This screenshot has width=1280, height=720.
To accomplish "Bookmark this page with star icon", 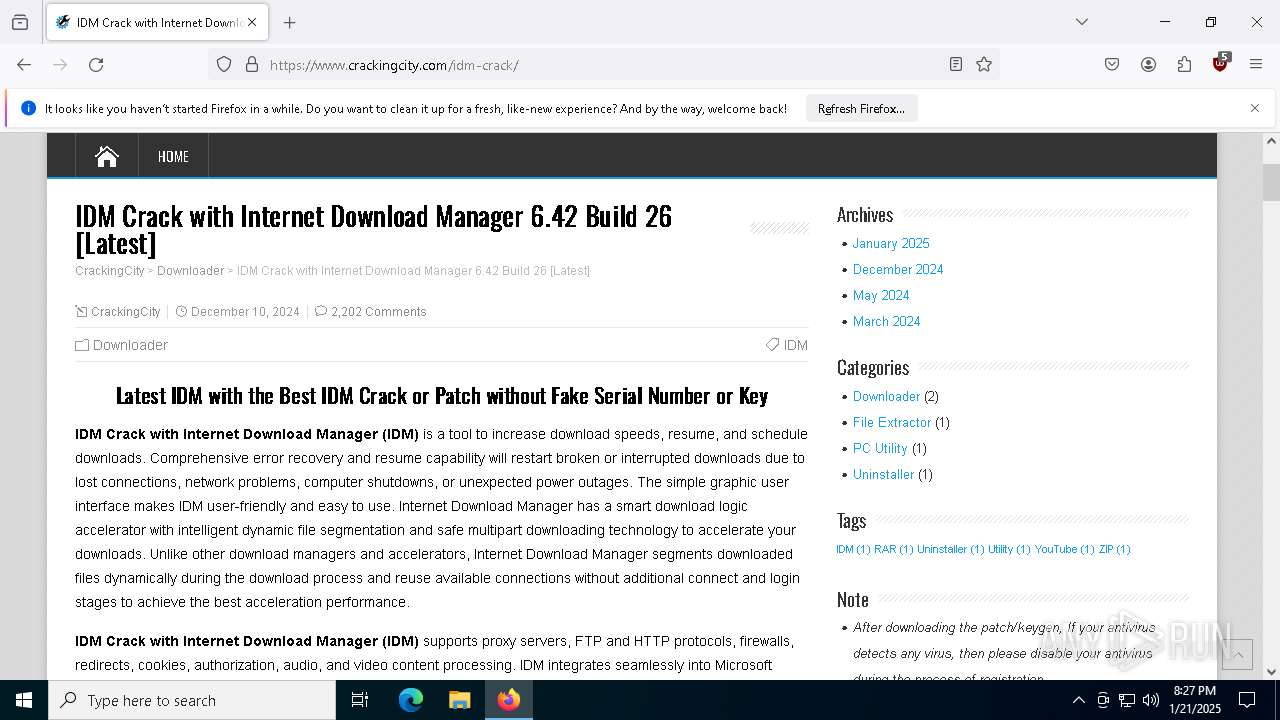I will pyautogui.click(x=984, y=65).
